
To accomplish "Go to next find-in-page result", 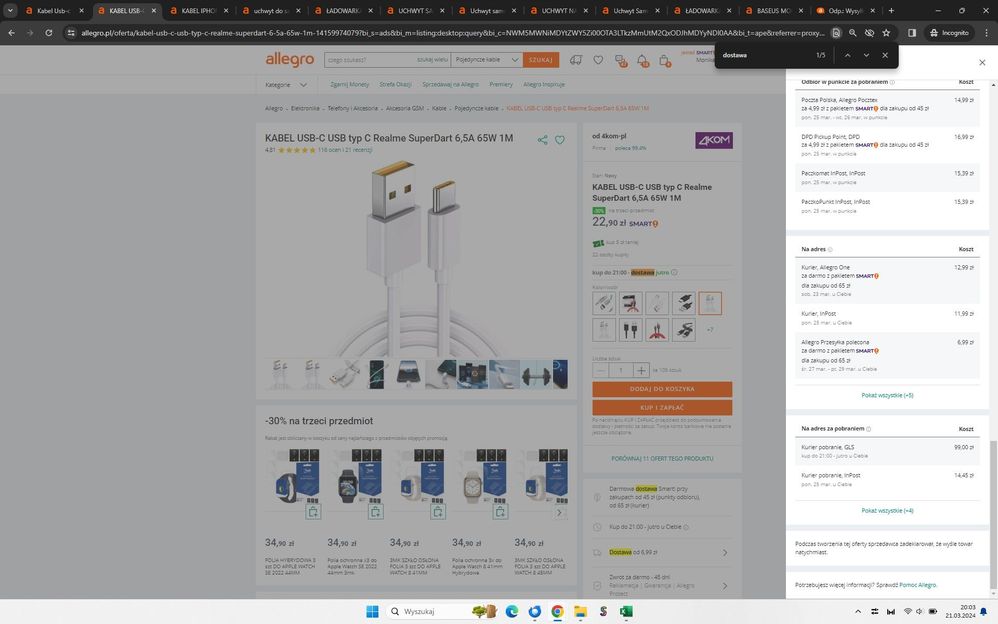I will (866, 55).
